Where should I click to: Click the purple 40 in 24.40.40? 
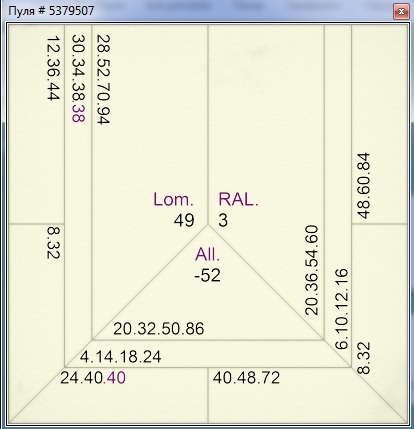[116, 378]
